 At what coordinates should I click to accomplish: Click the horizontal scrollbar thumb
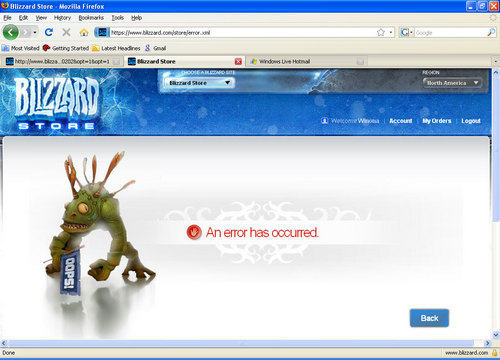click(241, 343)
